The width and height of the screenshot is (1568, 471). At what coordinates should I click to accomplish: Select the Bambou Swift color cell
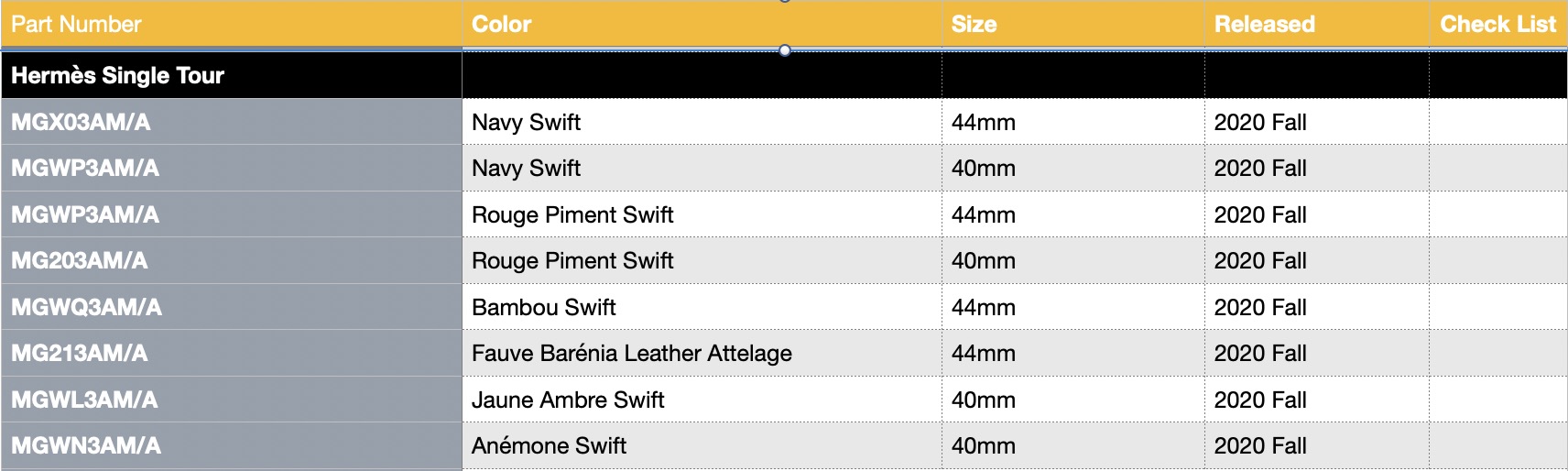[702, 307]
